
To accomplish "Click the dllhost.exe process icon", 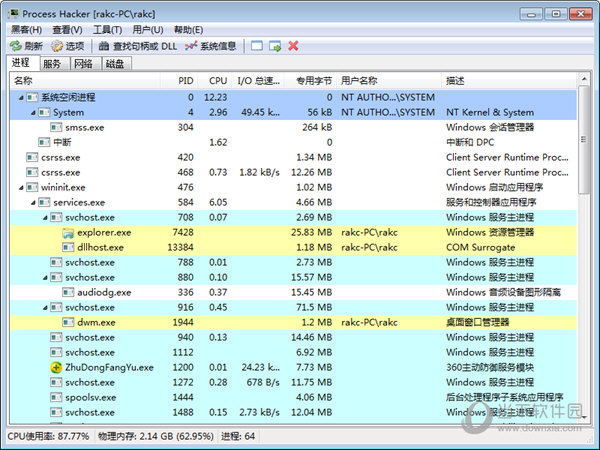I will pos(68,248).
